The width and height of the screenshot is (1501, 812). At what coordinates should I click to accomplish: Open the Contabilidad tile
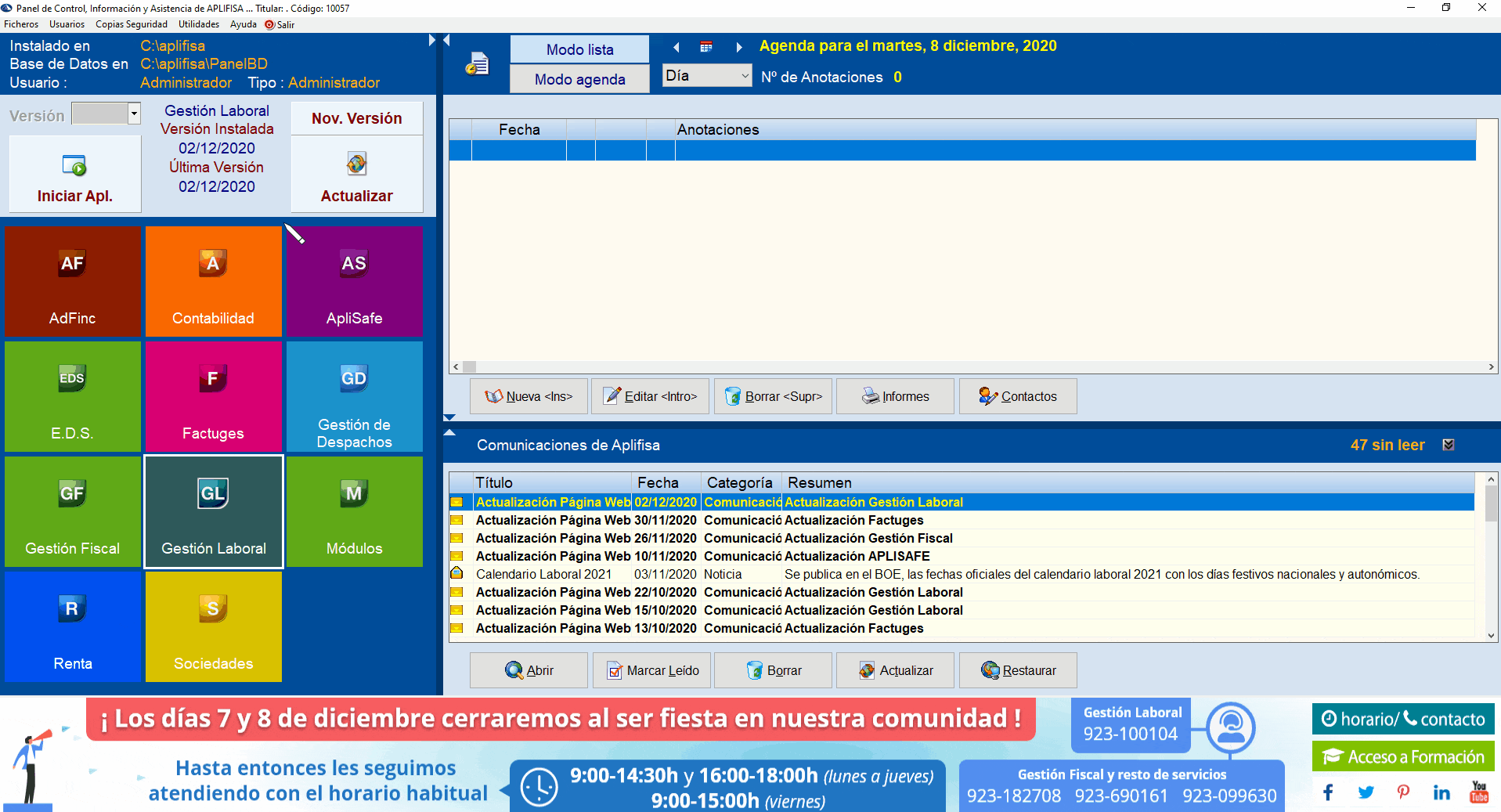(213, 281)
